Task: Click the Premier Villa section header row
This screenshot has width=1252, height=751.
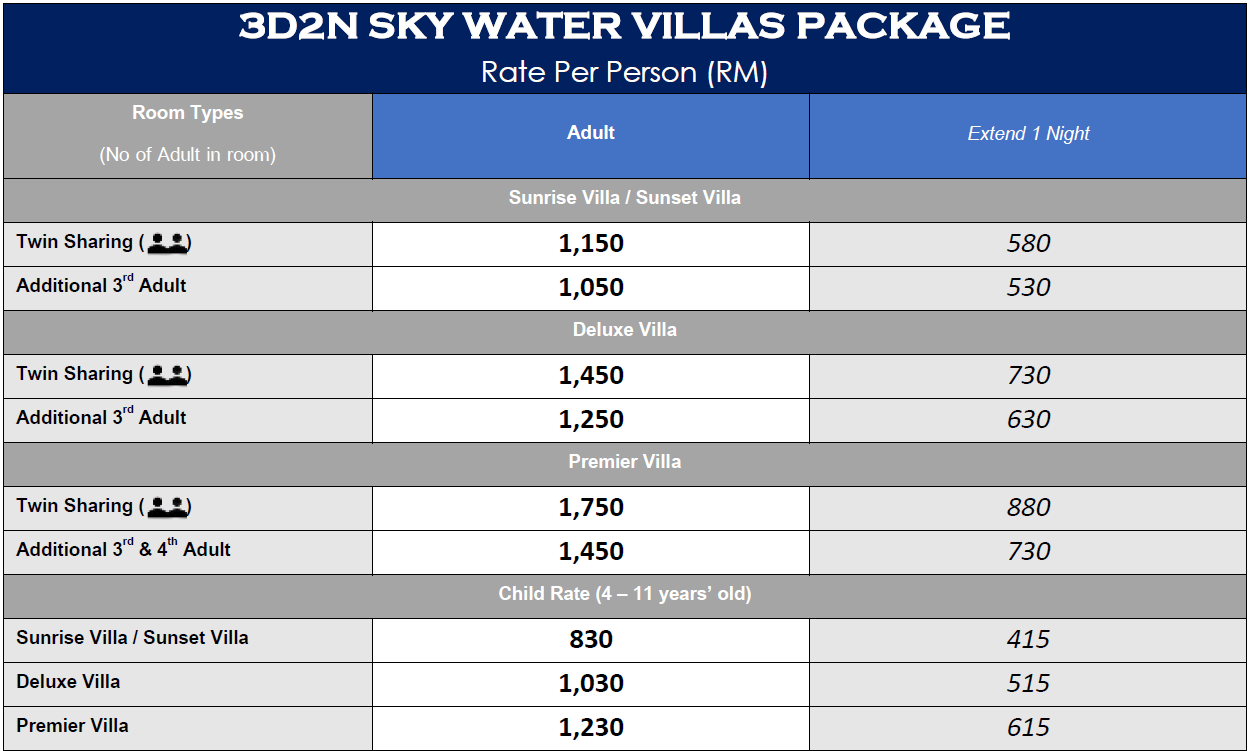Action: coord(625,464)
